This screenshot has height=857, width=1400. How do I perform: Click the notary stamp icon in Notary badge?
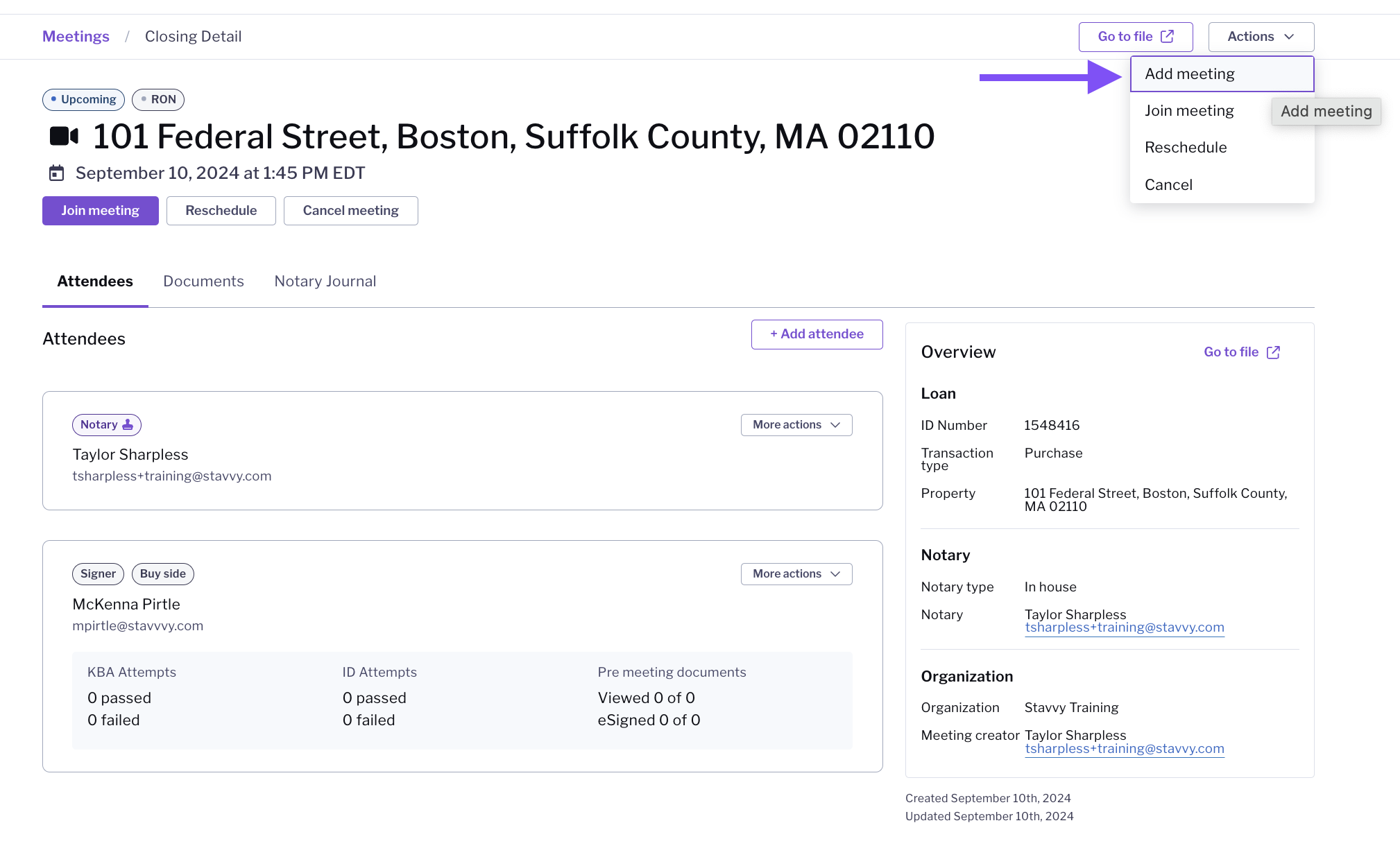[x=128, y=424]
